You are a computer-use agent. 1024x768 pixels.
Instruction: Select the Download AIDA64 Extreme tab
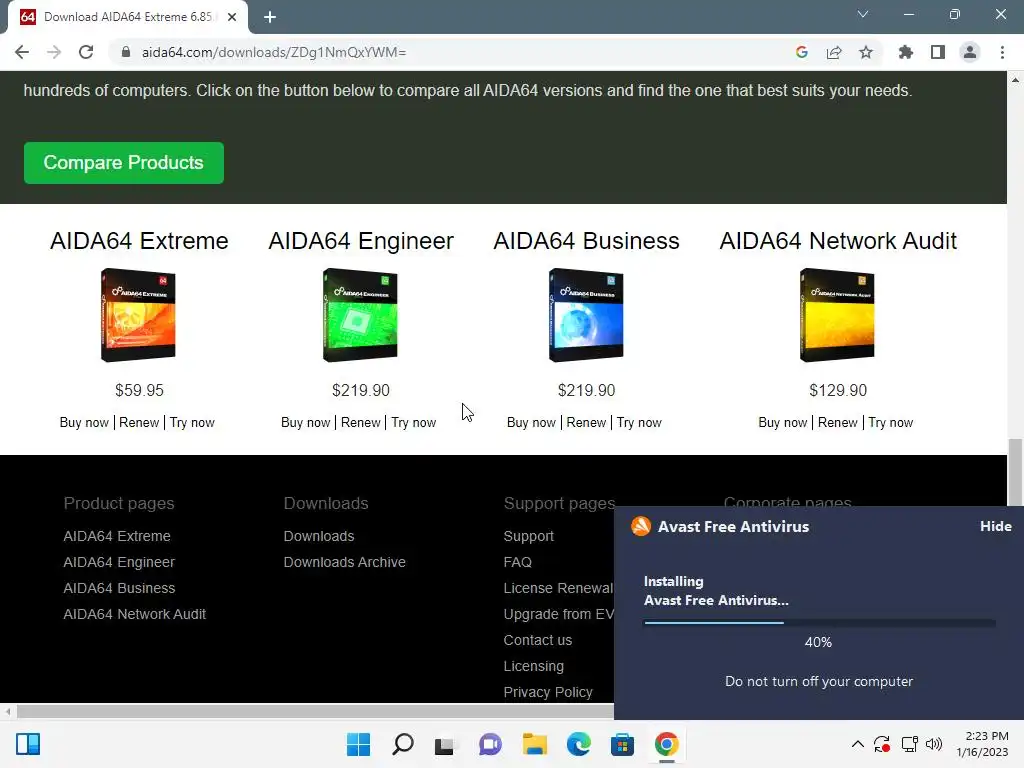click(x=128, y=17)
